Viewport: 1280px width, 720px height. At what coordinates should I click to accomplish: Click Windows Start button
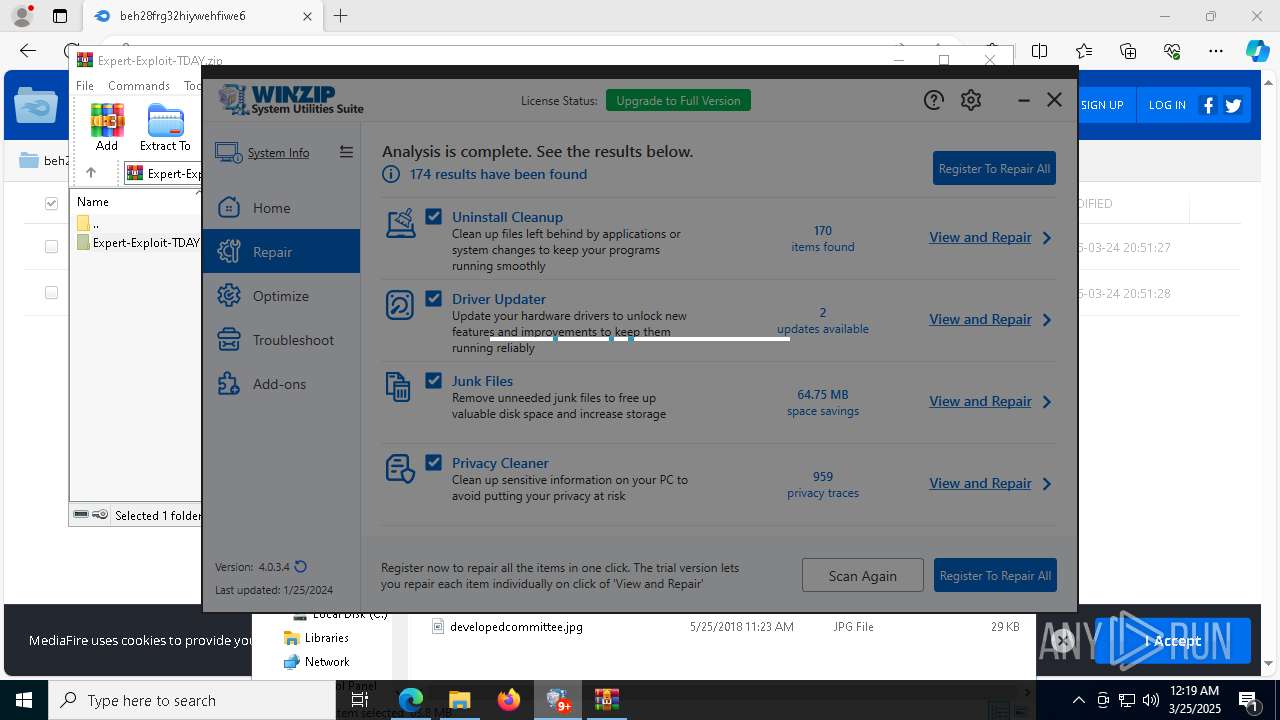(24, 700)
